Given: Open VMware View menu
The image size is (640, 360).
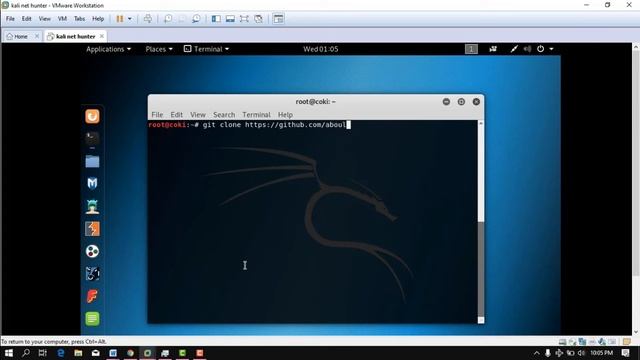Looking at the screenshot, I should tap(44, 19).
